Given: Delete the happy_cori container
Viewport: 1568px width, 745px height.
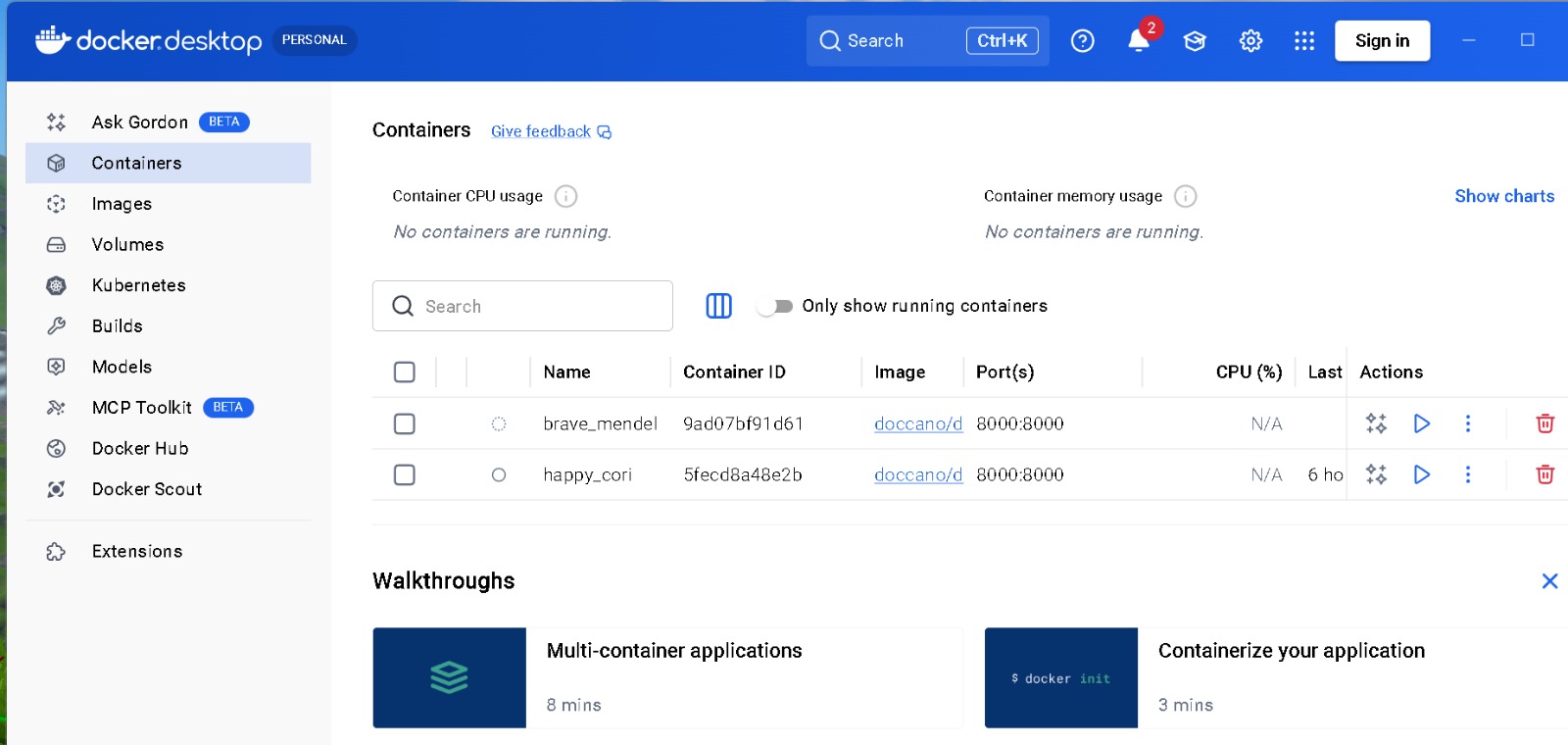Looking at the screenshot, I should pyautogui.click(x=1545, y=474).
